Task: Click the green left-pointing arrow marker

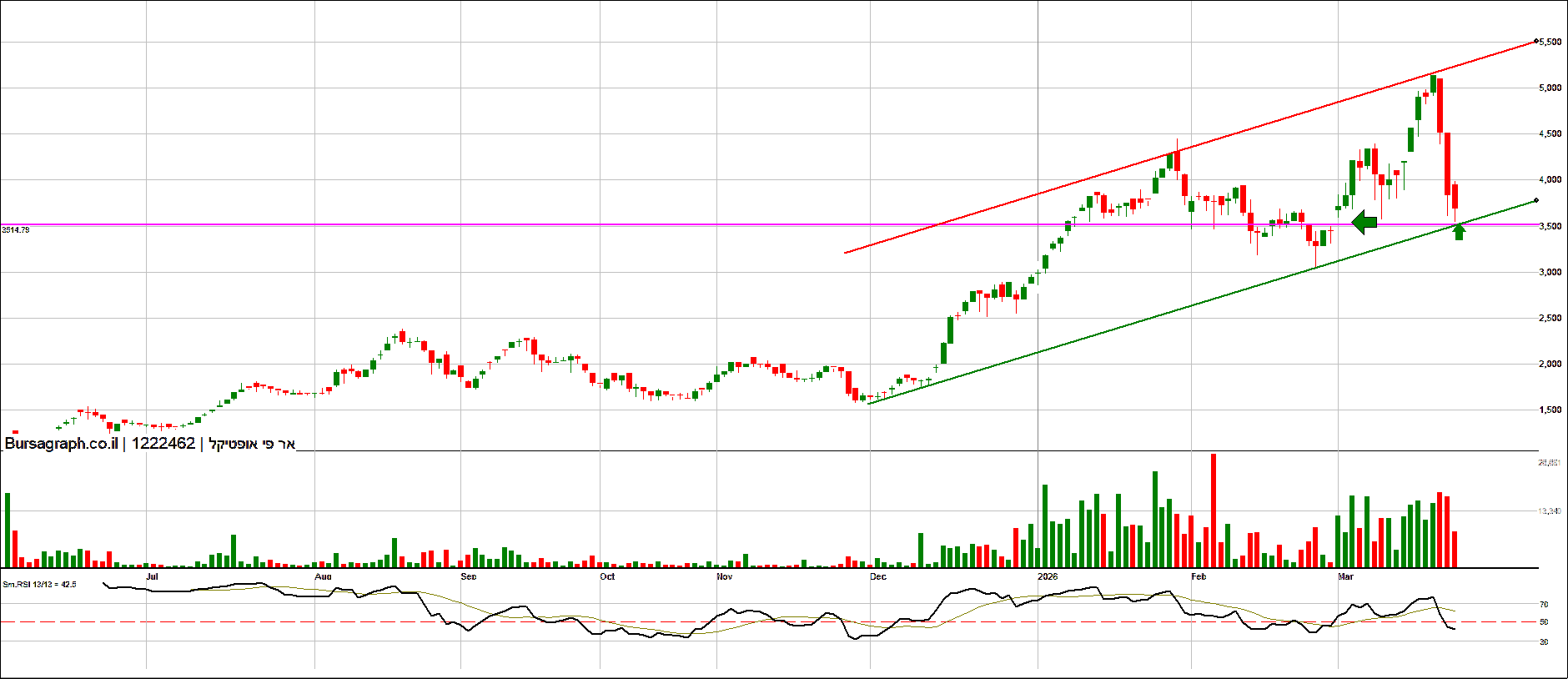Action: click(1364, 223)
